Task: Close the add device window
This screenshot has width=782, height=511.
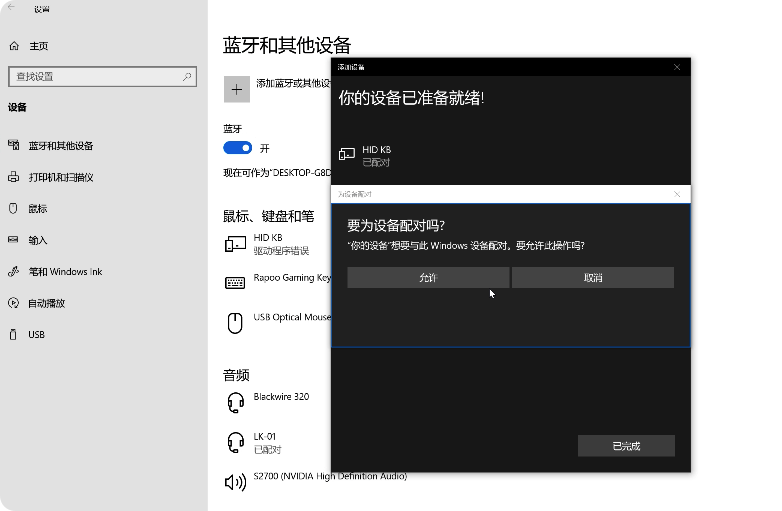Action: pos(677,67)
